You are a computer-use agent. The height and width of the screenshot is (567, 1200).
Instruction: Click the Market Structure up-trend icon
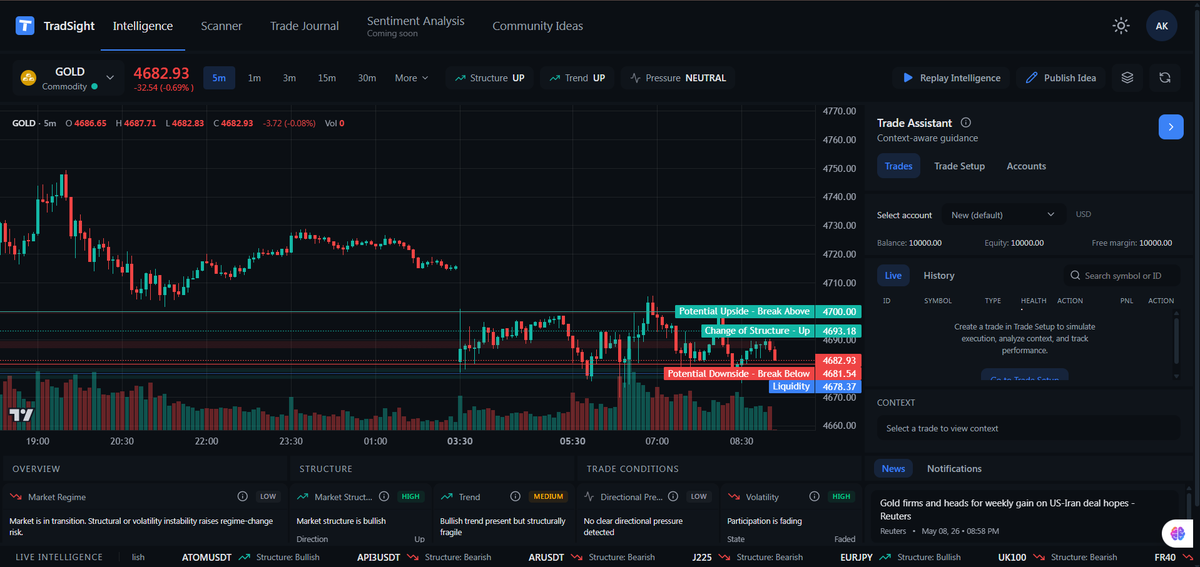point(303,496)
